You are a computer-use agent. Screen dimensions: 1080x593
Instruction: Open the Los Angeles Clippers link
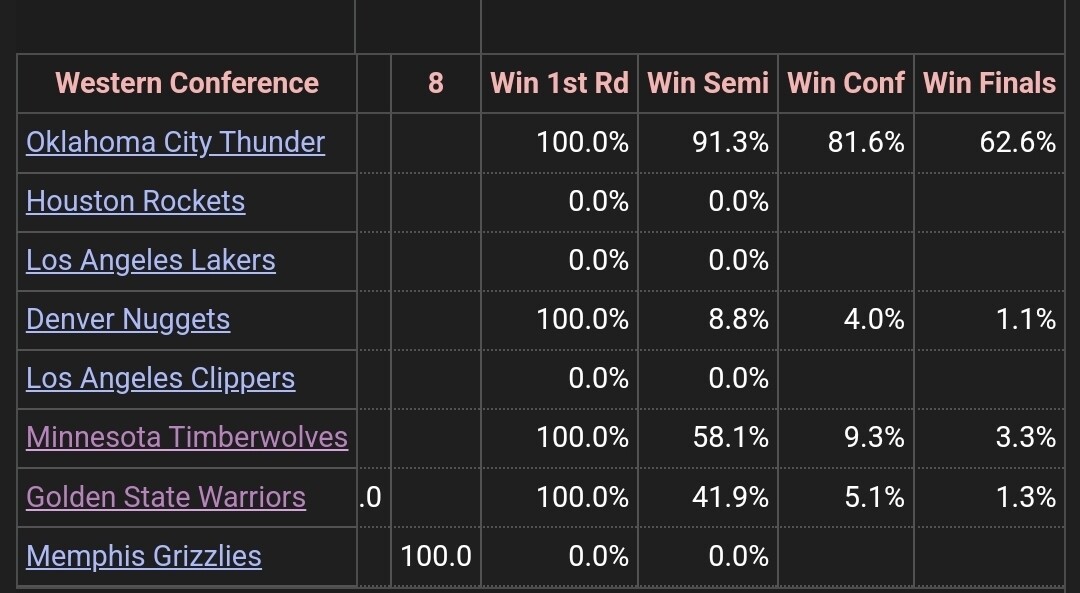tap(160, 378)
